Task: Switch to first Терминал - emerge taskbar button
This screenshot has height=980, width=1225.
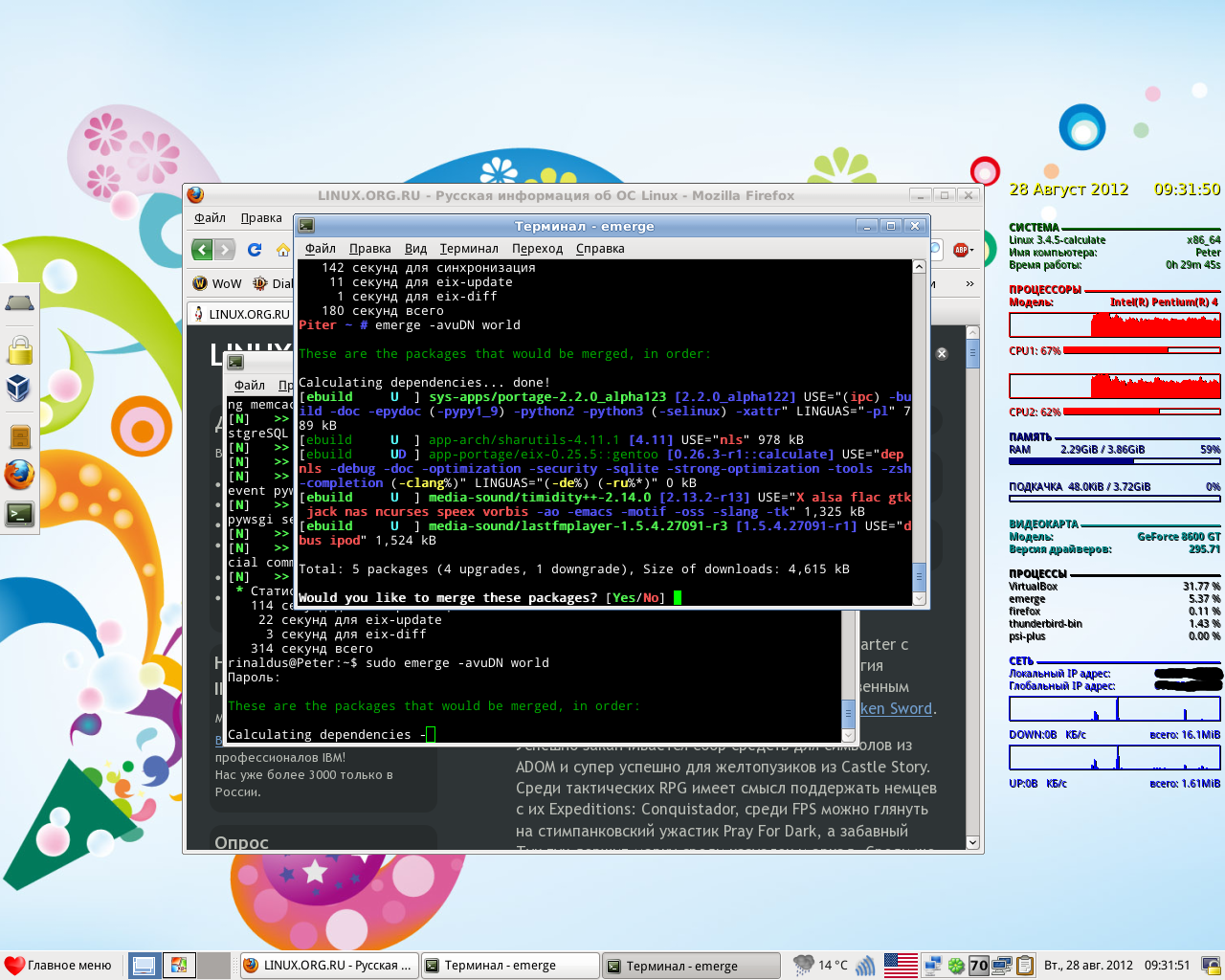Action: (x=511, y=965)
